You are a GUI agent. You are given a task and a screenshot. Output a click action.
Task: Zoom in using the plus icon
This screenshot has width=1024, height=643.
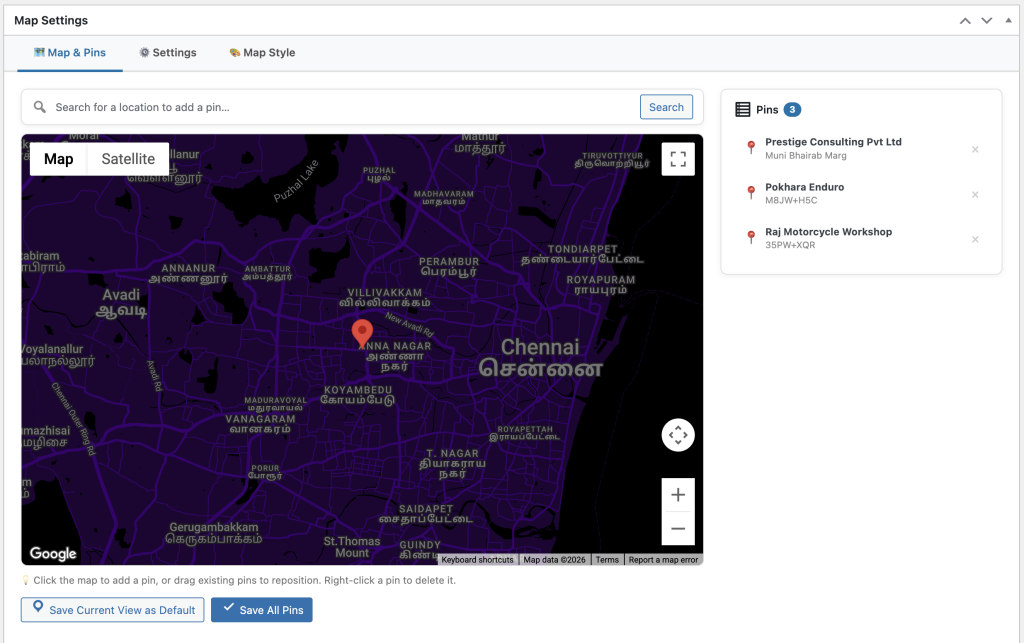pos(678,494)
